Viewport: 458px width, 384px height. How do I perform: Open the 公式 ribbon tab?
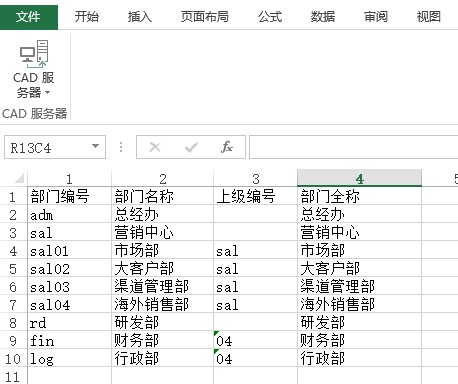coord(270,16)
